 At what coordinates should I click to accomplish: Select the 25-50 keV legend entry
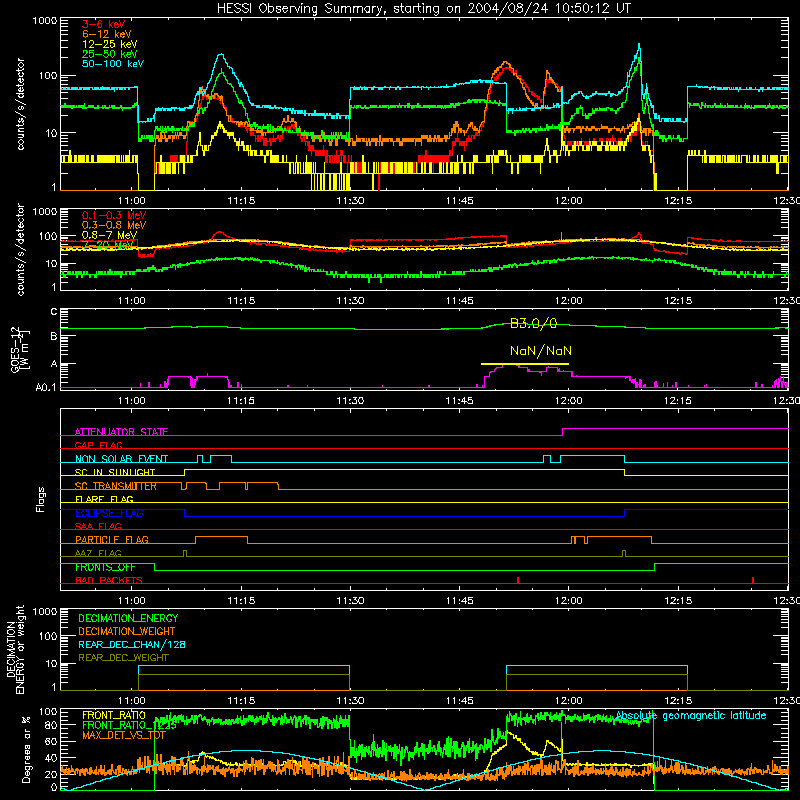[x=109, y=54]
